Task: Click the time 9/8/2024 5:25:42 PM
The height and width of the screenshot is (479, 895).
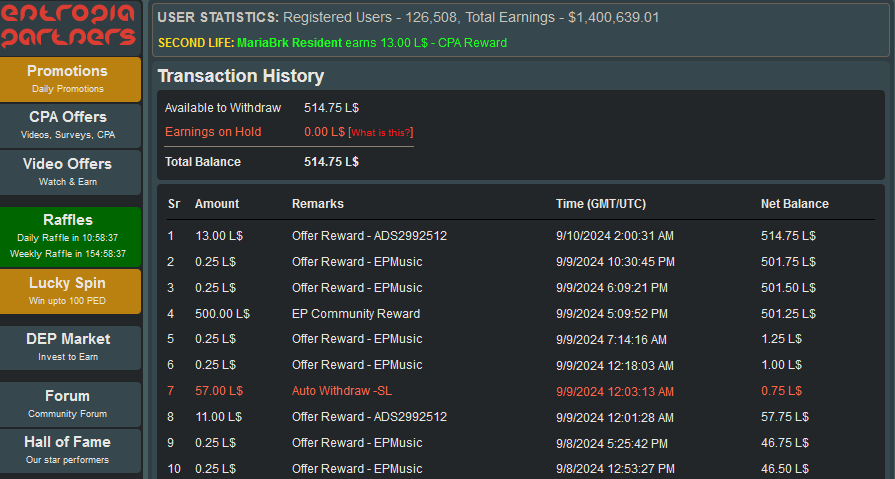Action: tap(612, 444)
